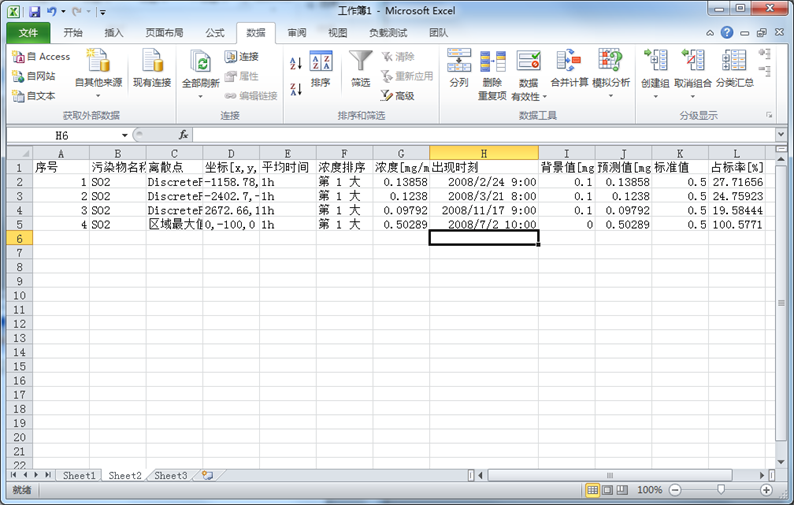
Task: Switch to Page Break Preview in status bar
Action: pyautogui.click(x=622, y=490)
